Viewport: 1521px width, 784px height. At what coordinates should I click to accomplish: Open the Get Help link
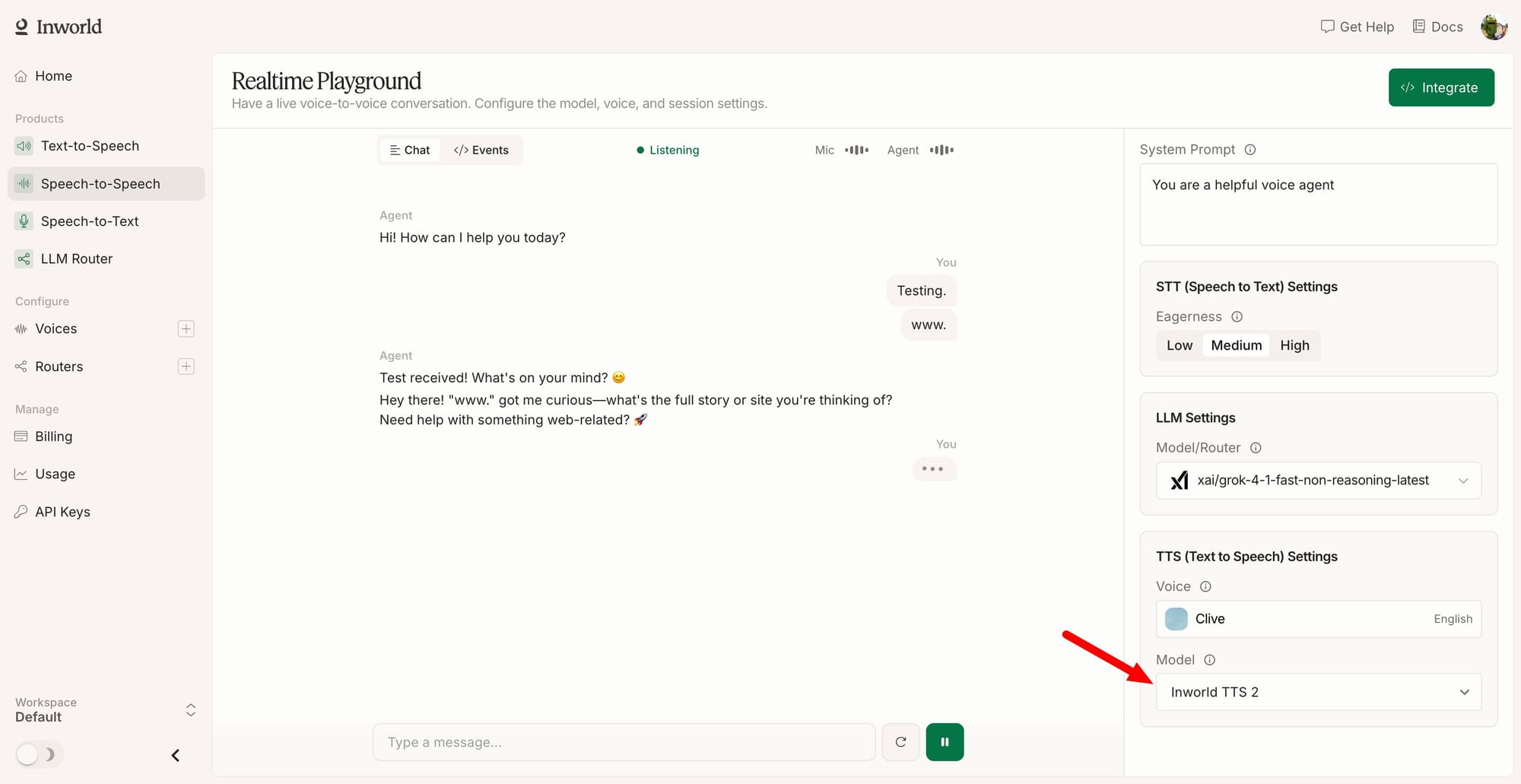[x=1357, y=27]
